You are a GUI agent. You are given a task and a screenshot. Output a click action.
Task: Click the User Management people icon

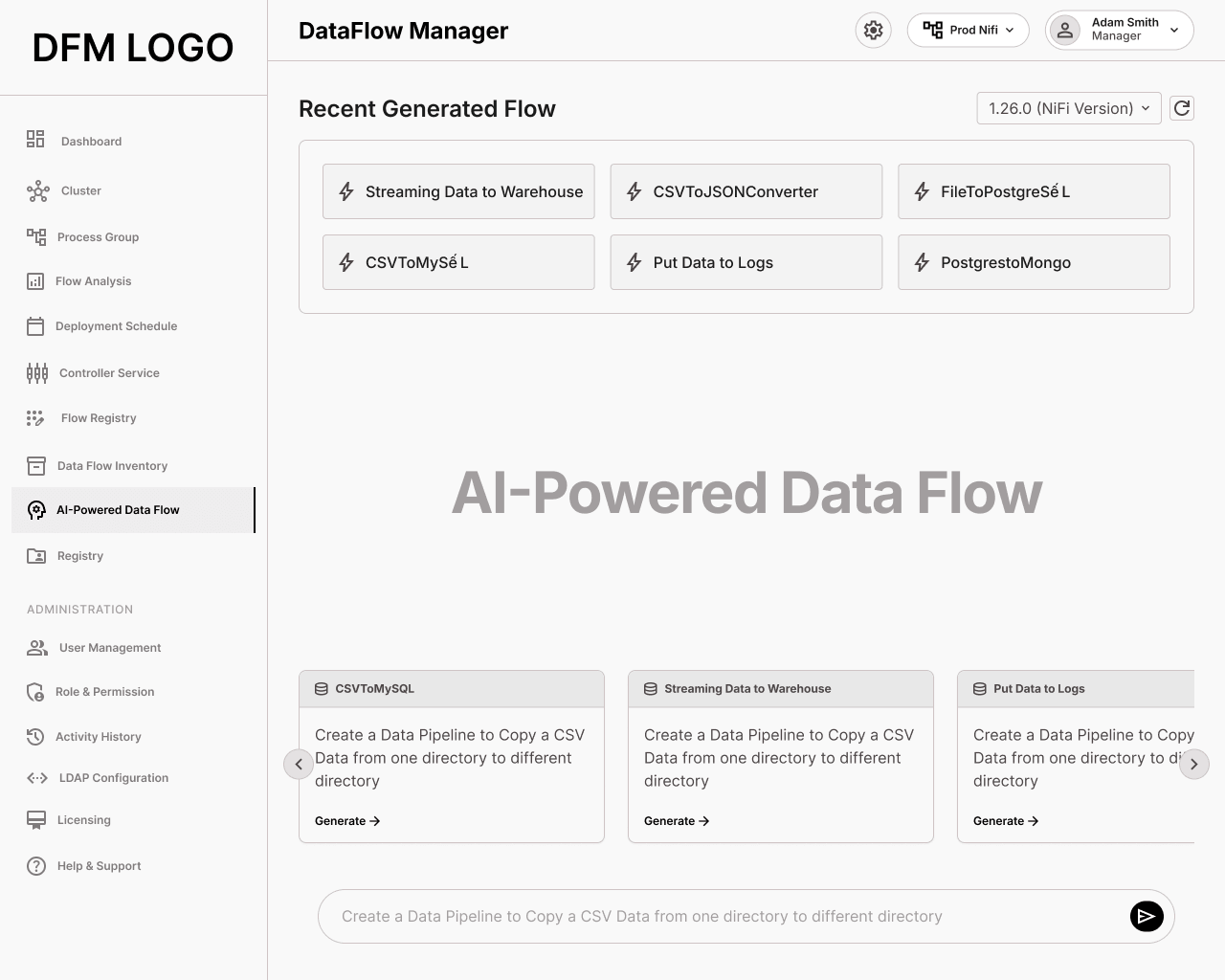(37, 648)
